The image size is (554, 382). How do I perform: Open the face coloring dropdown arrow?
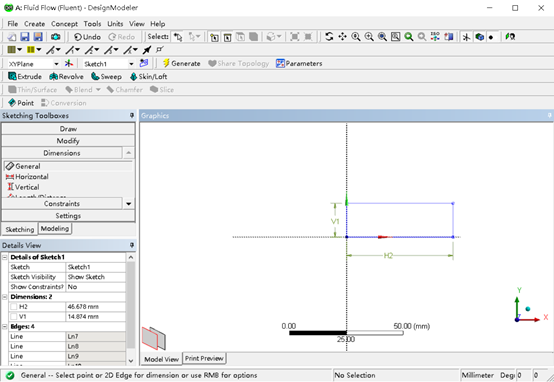coord(19,50)
